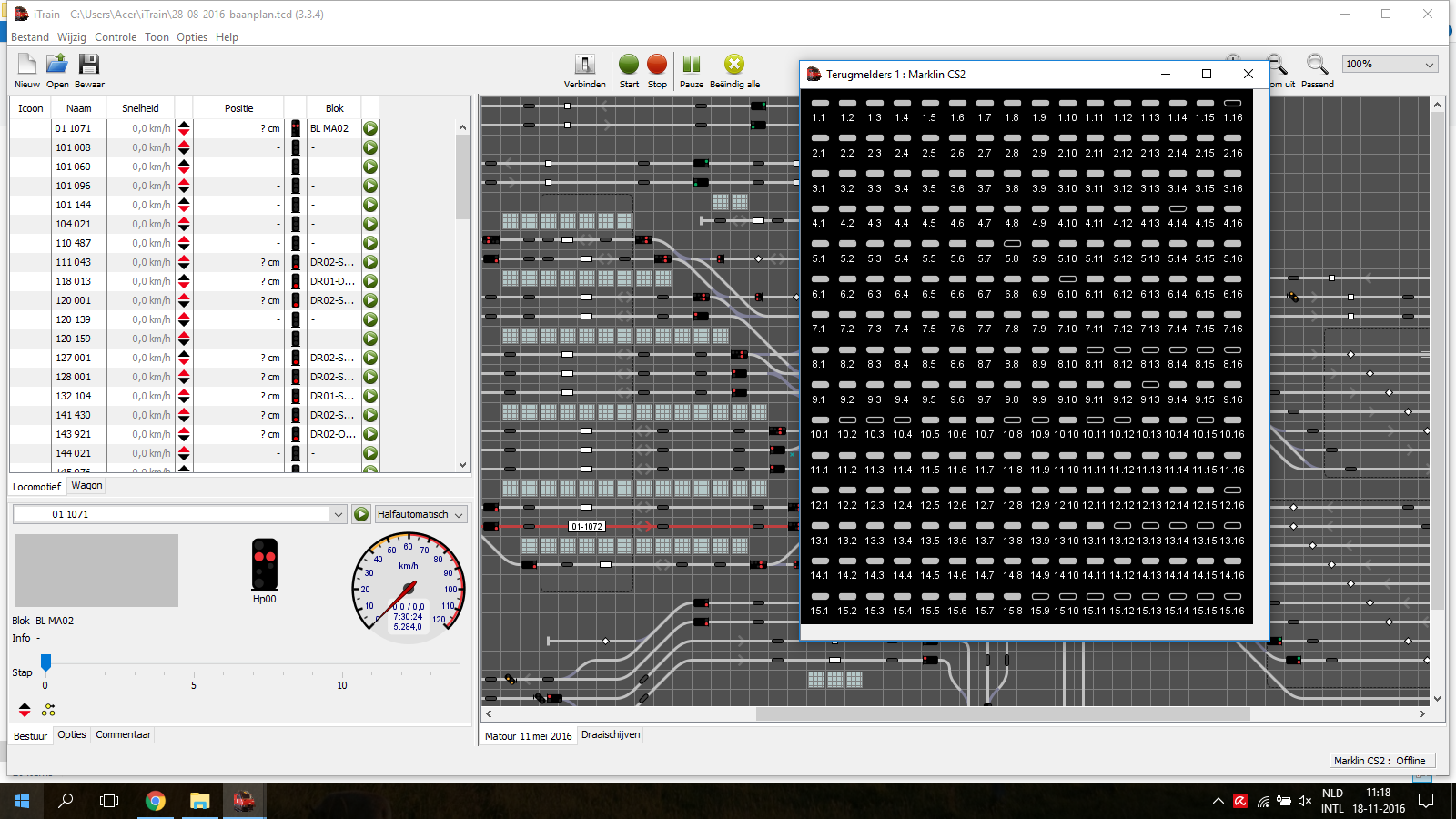Open the Toon menu
Viewport: 1456px width, 819px height.
click(x=157, y=37)
